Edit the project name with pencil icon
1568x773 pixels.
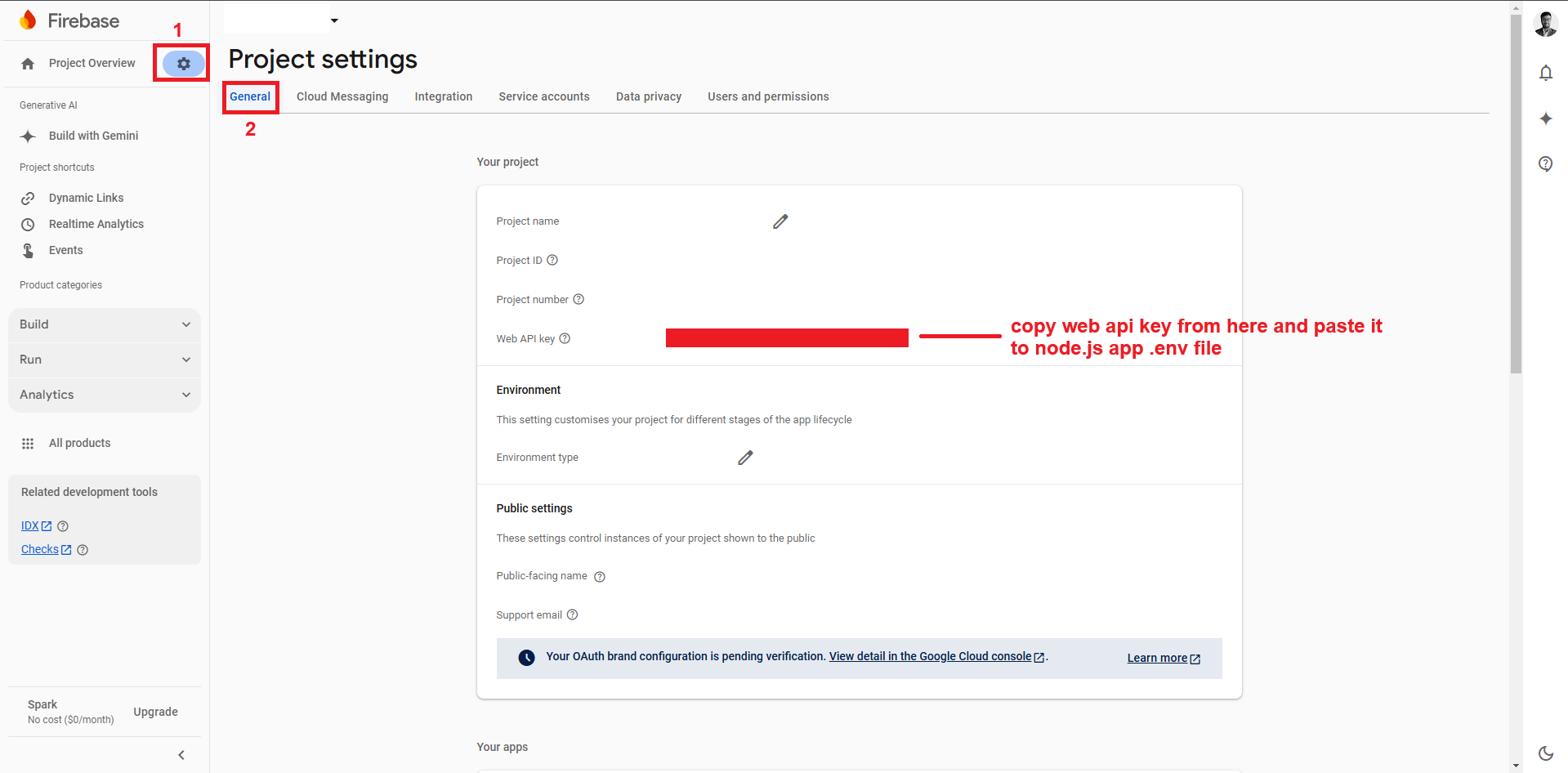coord(780,221)
